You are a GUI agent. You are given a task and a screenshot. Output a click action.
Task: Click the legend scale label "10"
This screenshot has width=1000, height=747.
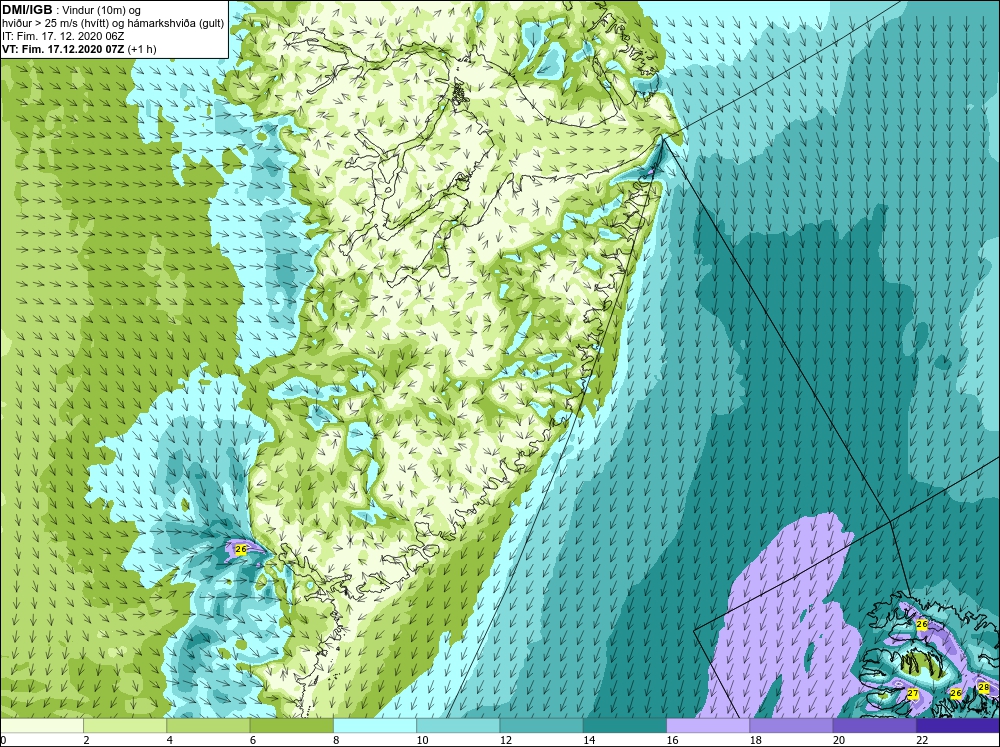[422, 740]
